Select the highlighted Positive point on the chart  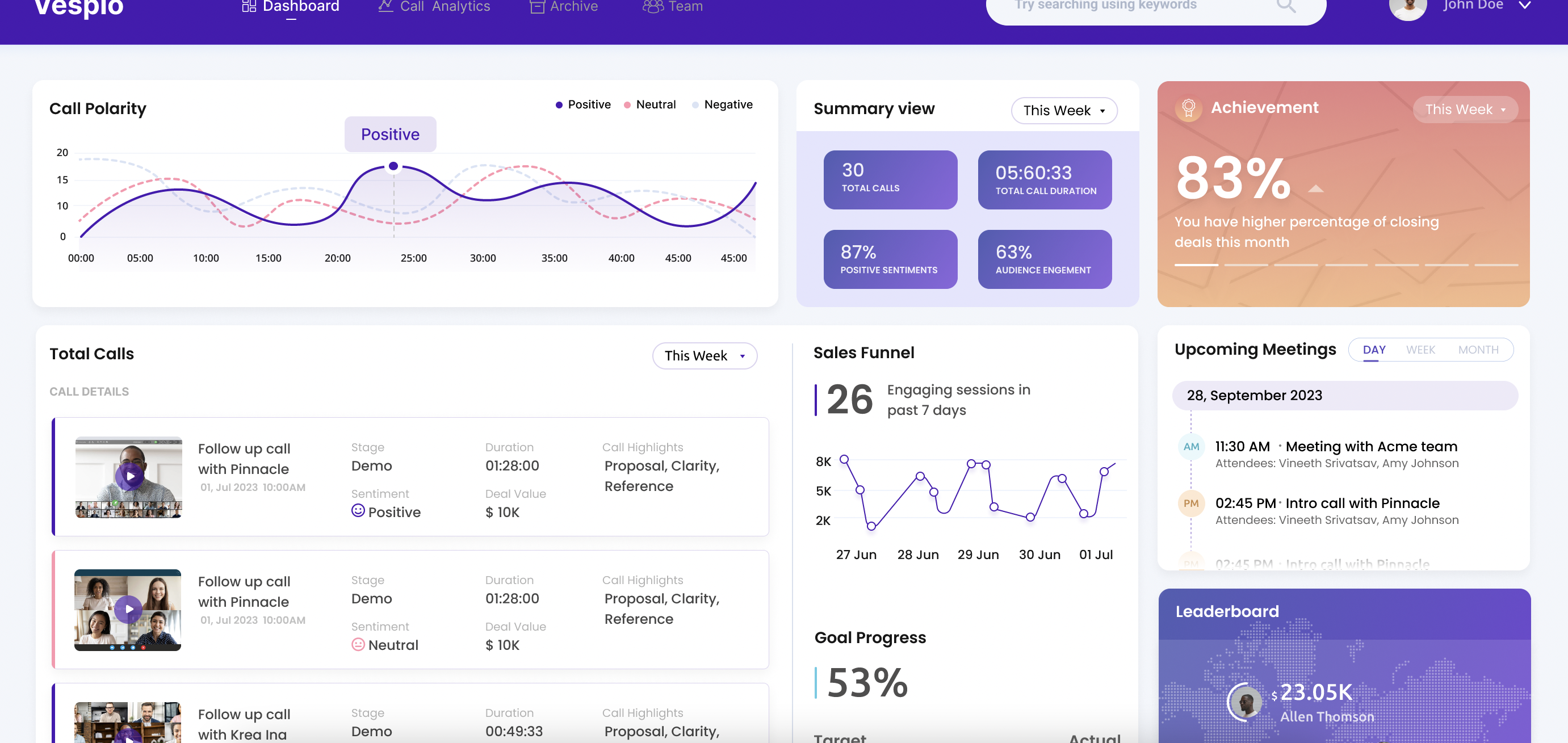[393, 166]
